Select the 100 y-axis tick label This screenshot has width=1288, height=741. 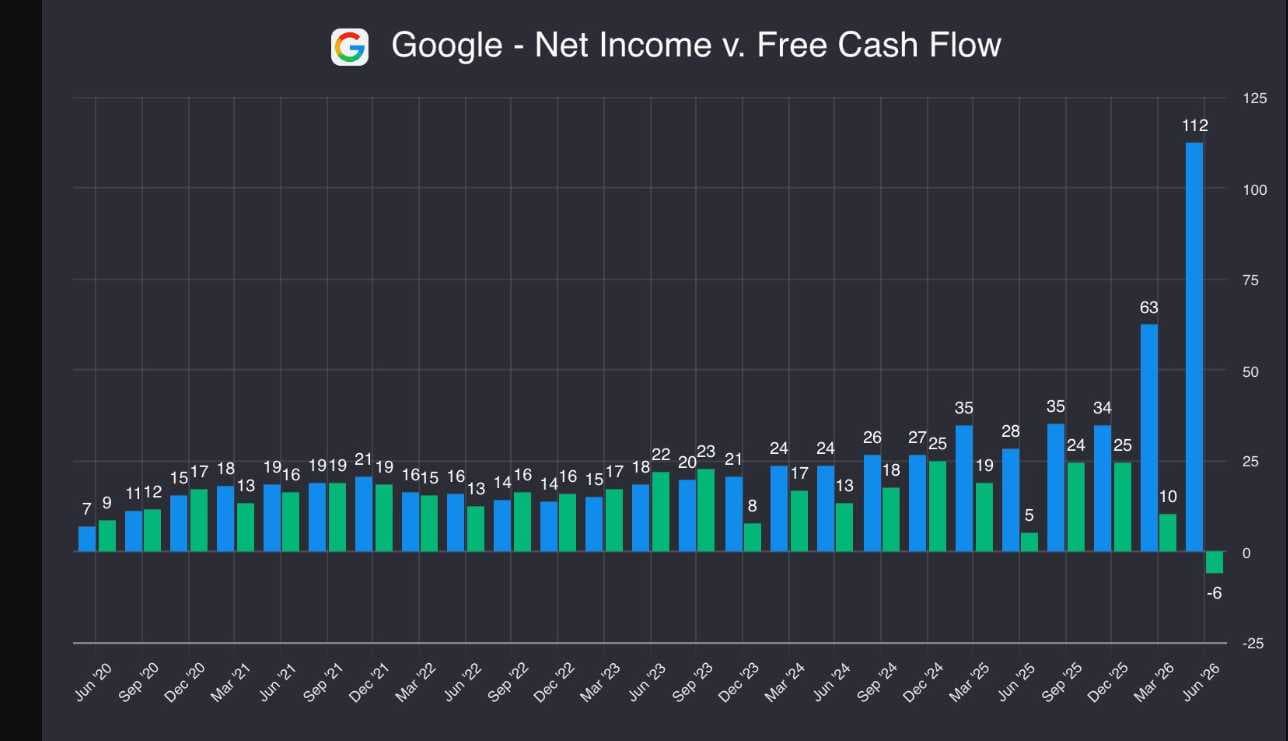1256,189
